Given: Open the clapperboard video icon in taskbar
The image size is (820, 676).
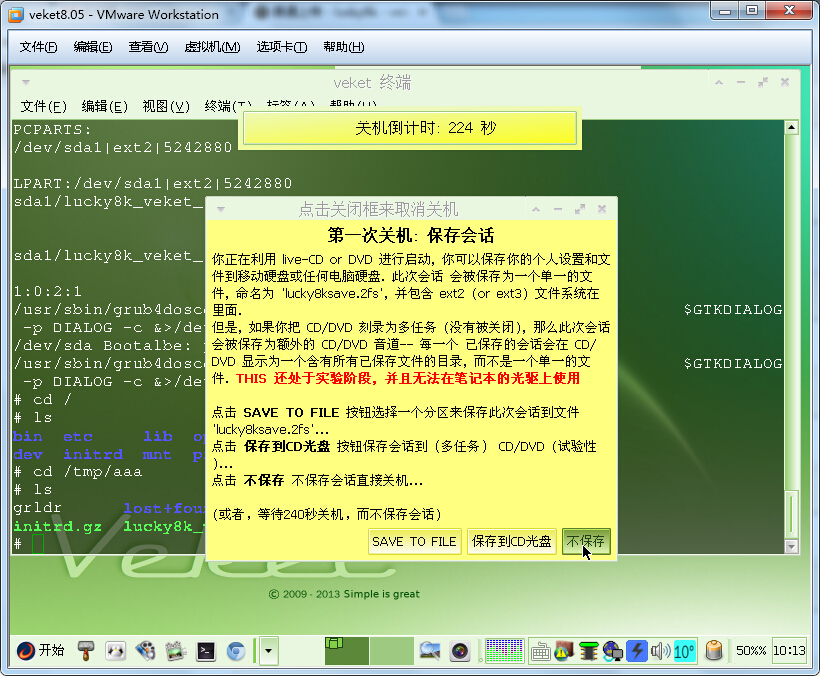Looking at the screenshot, I should (x=176, y=651).
